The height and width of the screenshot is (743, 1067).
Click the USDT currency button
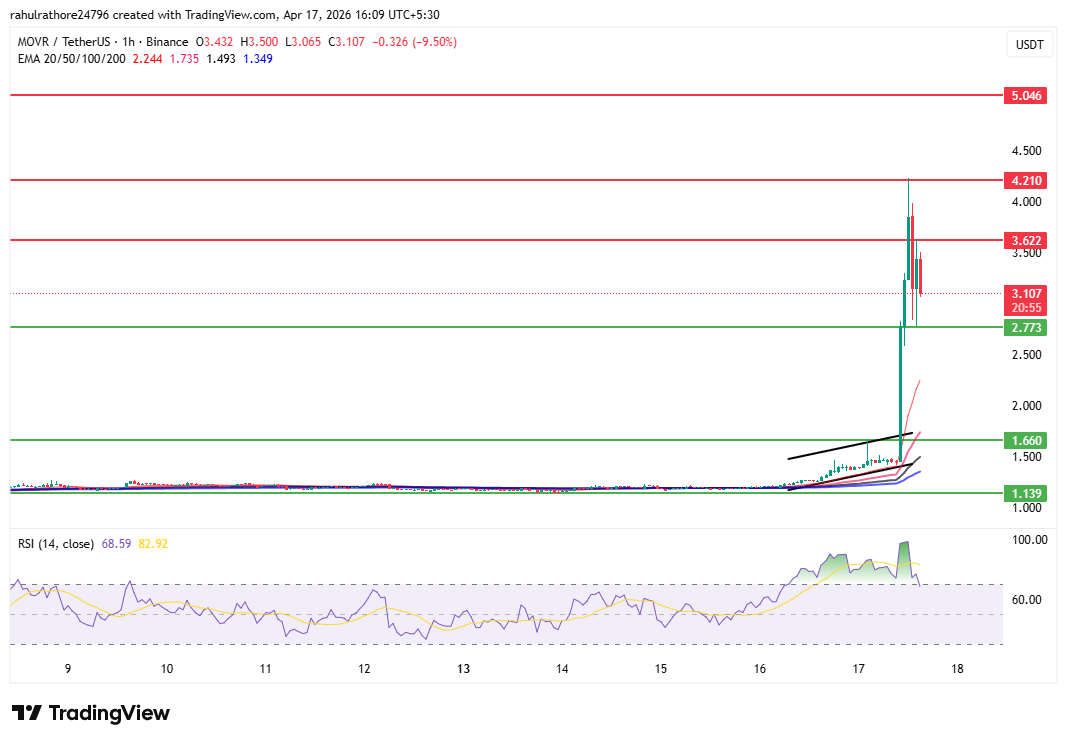1029,43
